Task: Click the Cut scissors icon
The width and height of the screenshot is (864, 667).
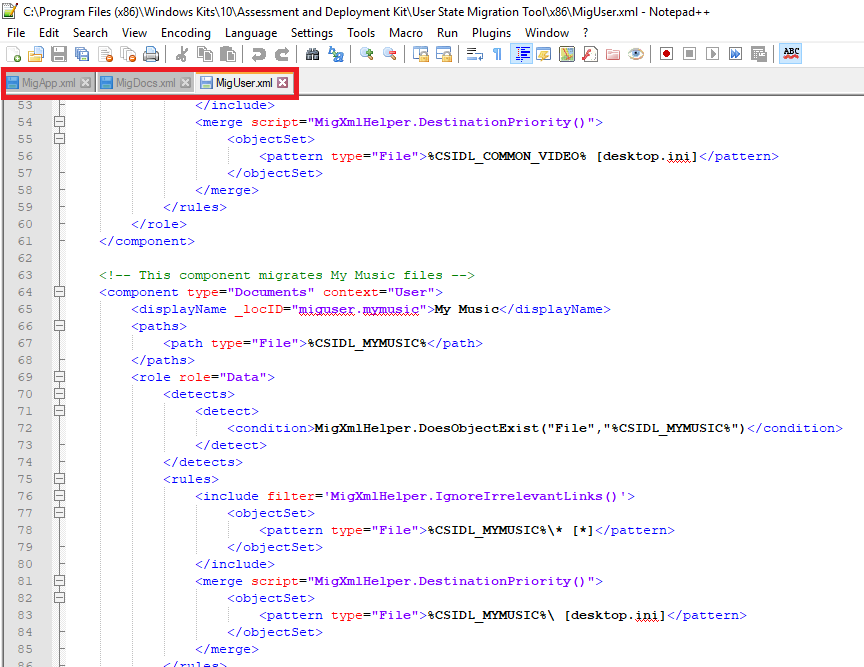Action: click(x=182, y=54)
